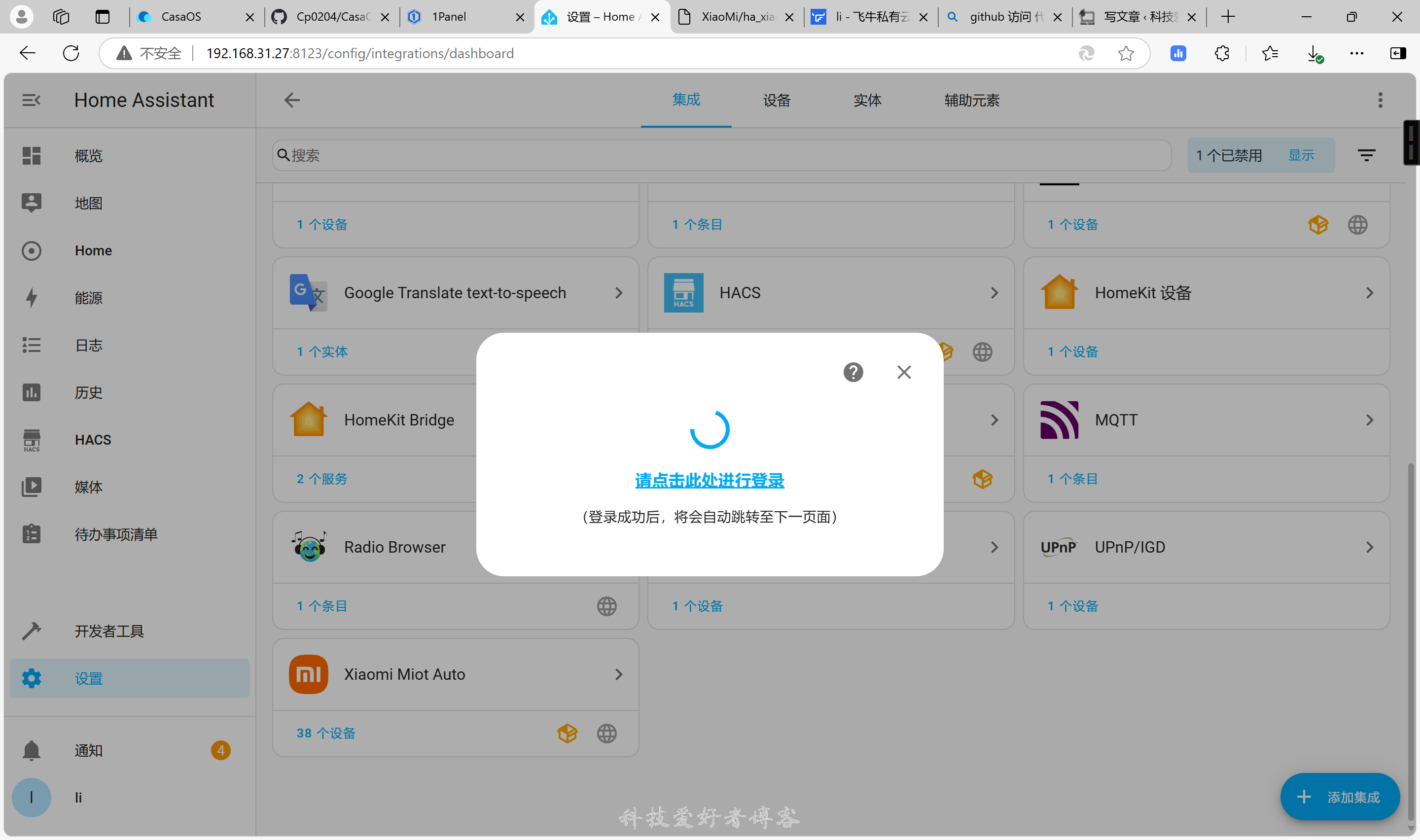
Task: Open 能源 energy panel
Action: point(130,298)
